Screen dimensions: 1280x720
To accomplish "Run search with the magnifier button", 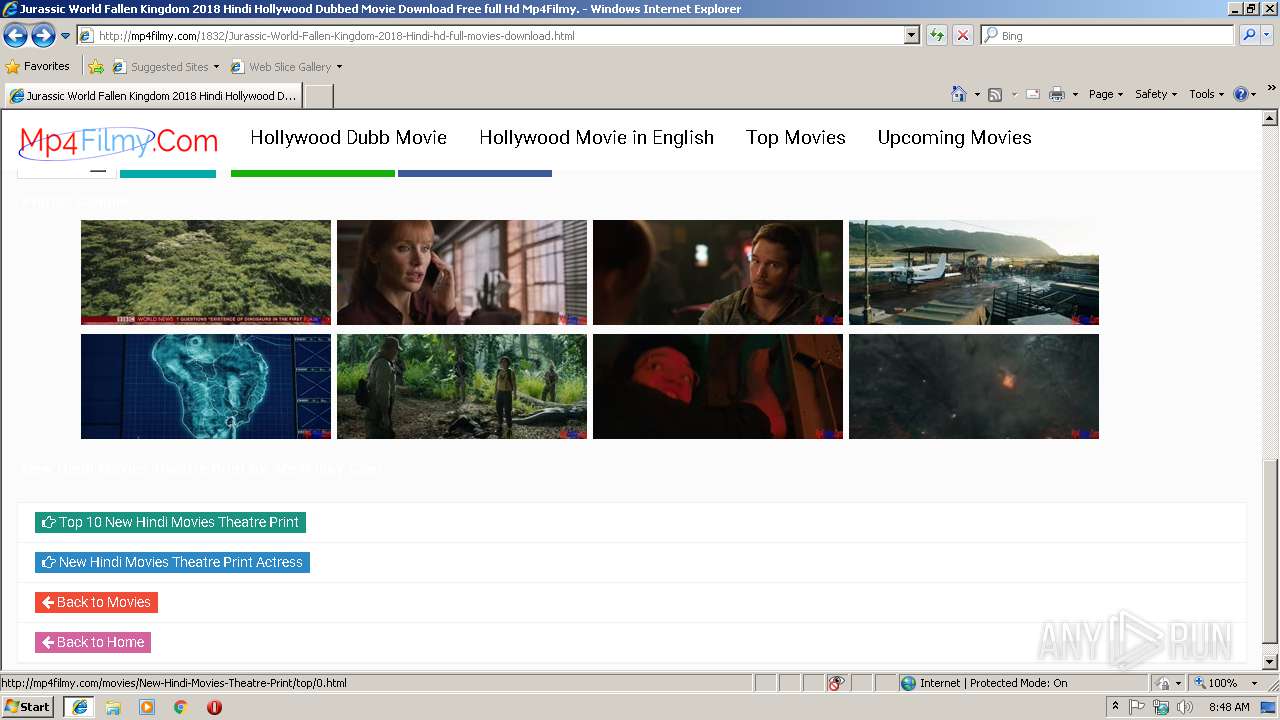I will click(x=1248, y=36).
